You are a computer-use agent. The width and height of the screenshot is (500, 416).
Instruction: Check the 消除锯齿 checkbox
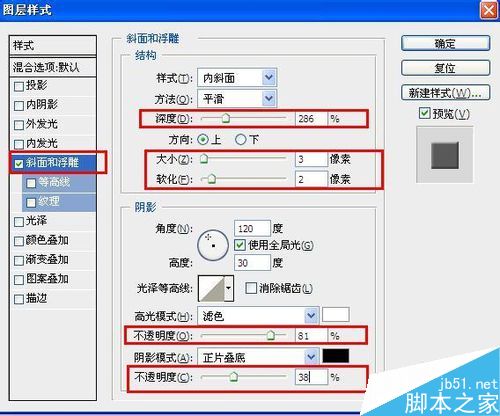click(250, 288)
